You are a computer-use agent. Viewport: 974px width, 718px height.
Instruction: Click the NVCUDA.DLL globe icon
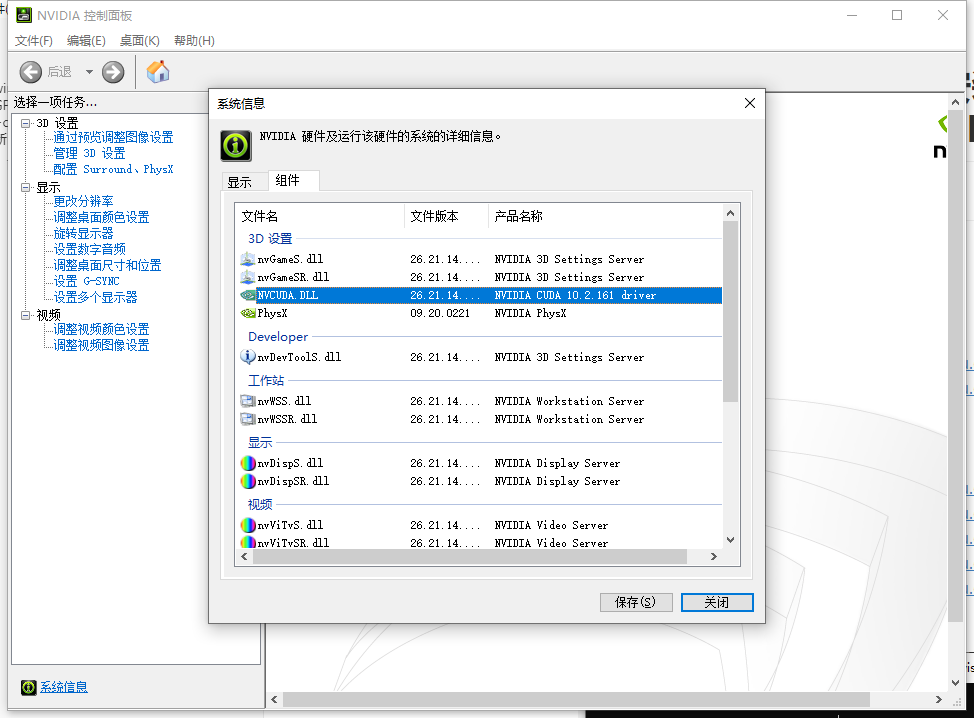(x=247, y=295)
